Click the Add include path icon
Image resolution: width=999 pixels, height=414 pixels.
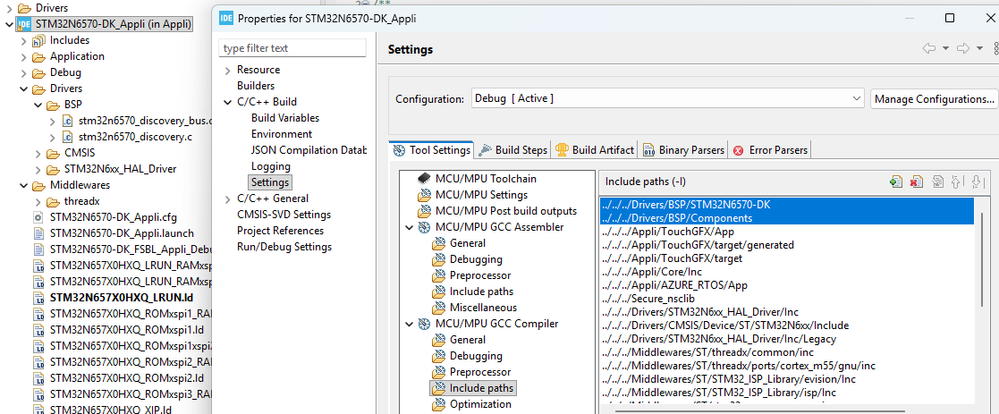tap(896, 182)
